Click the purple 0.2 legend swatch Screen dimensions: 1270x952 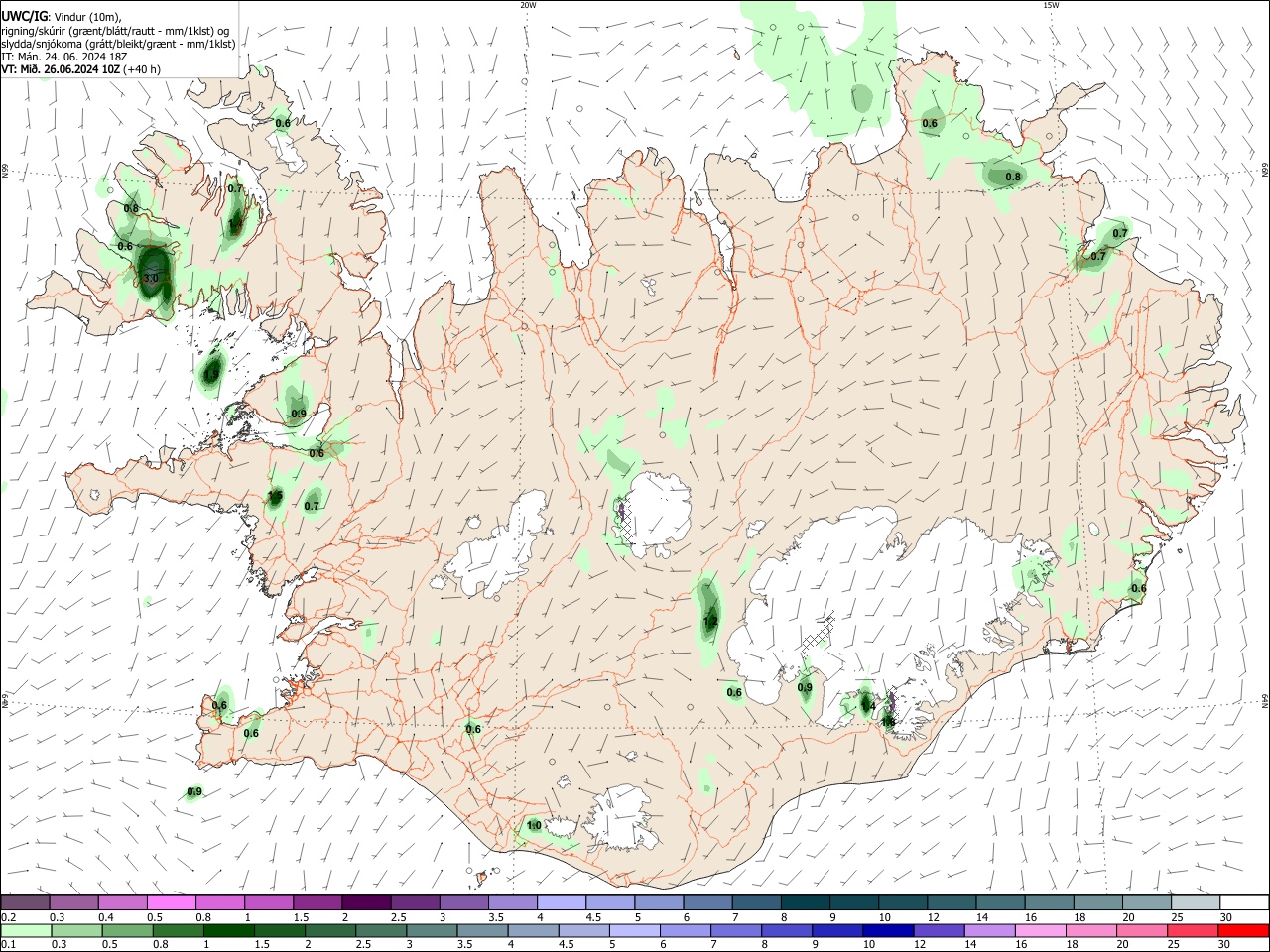click(x=25, y=902)
